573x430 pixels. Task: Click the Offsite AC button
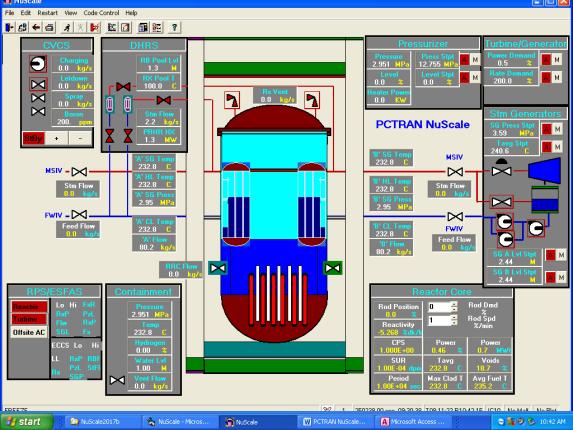29,332
